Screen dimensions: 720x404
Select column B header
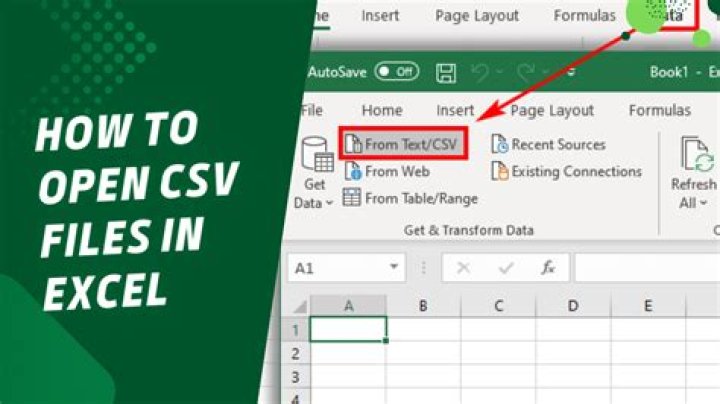coord(423,306)
